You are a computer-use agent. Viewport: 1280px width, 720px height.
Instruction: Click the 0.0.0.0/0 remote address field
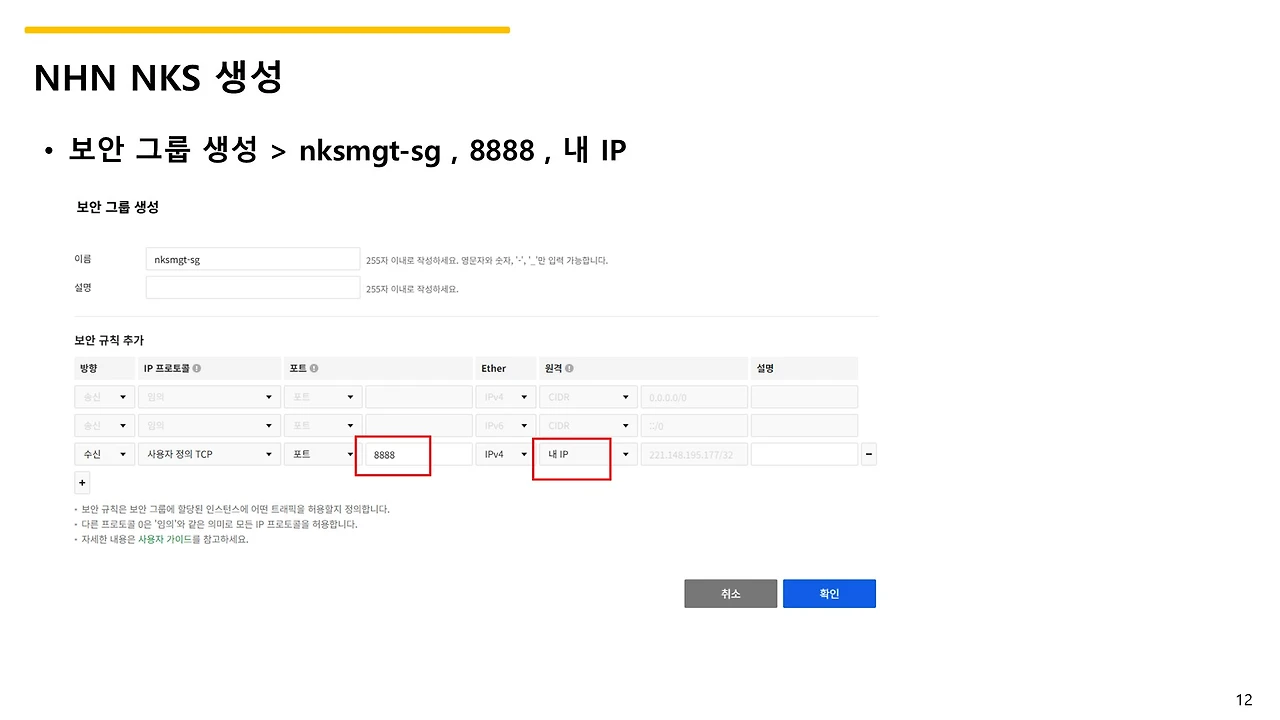[x=694, y=397]
